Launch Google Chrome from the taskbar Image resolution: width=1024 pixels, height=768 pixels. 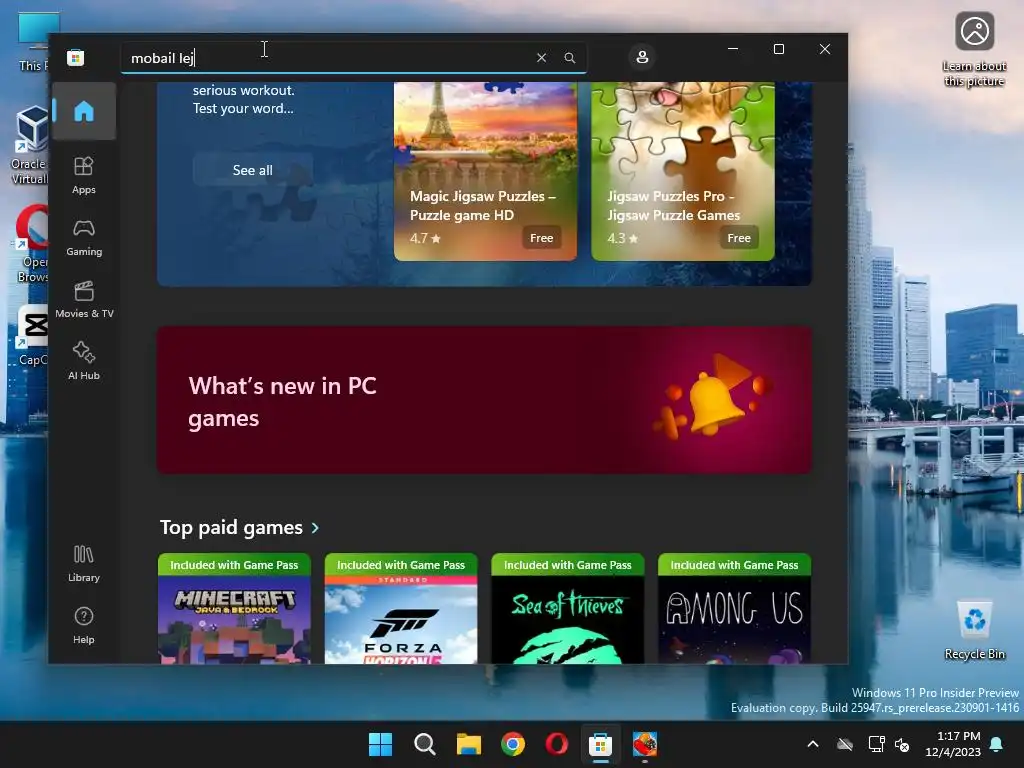pos(513,744)
